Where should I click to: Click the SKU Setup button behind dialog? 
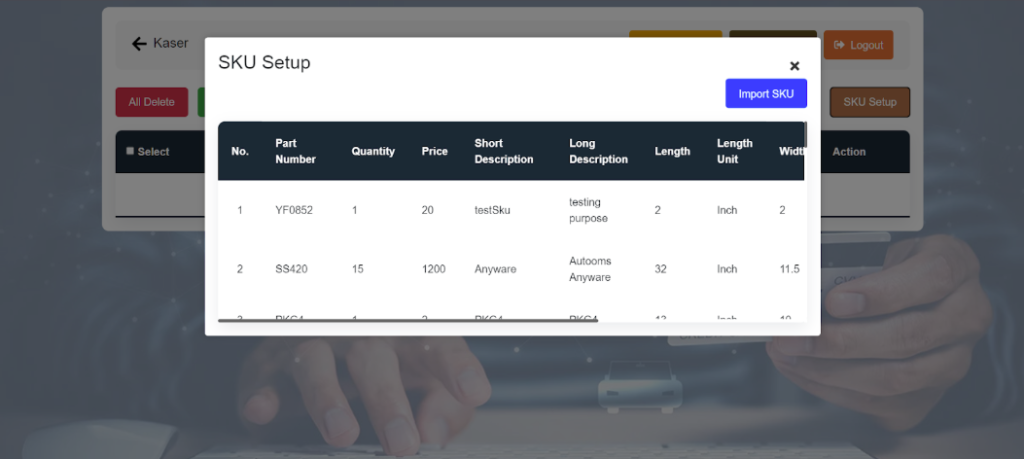pyautogui.click(x=869, y=102)
